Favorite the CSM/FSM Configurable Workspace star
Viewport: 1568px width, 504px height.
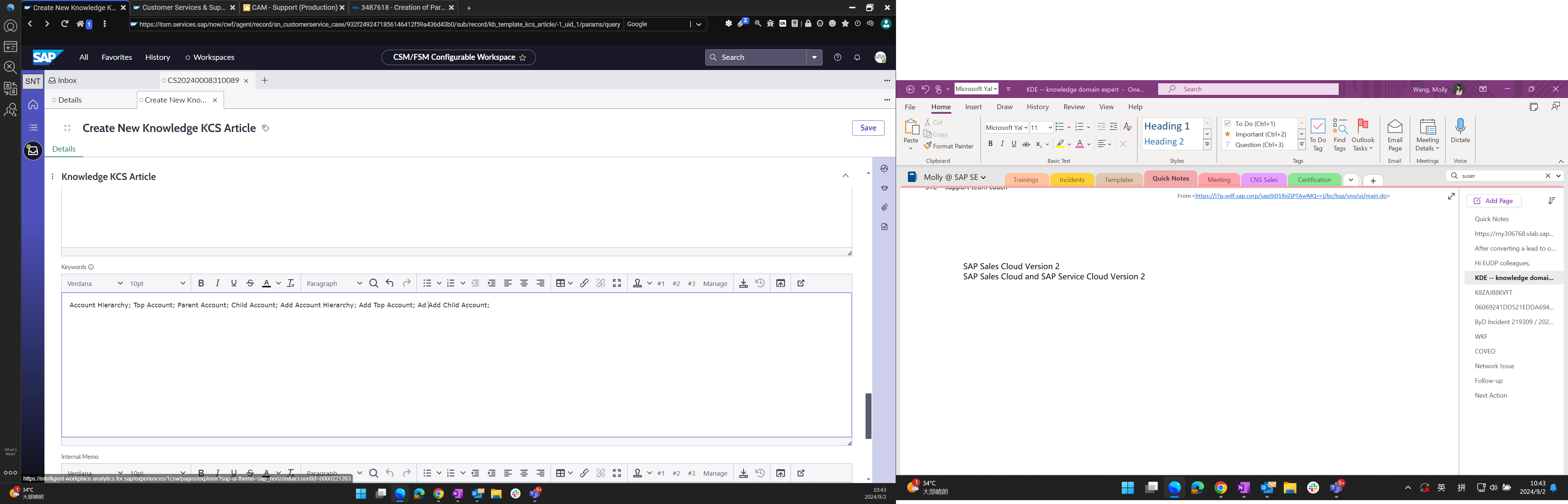(522, 57)
